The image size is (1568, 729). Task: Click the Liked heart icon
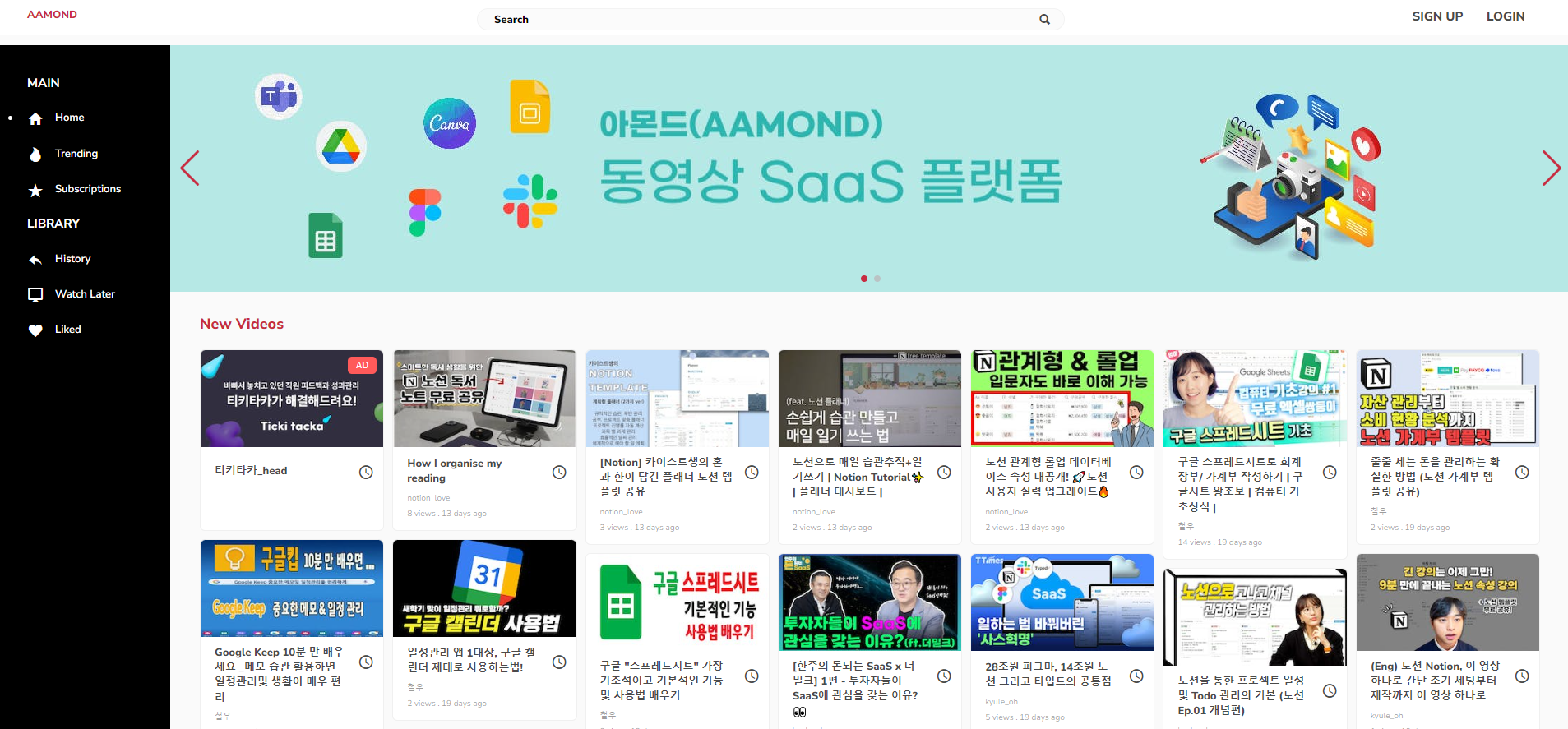coord(35,330)
